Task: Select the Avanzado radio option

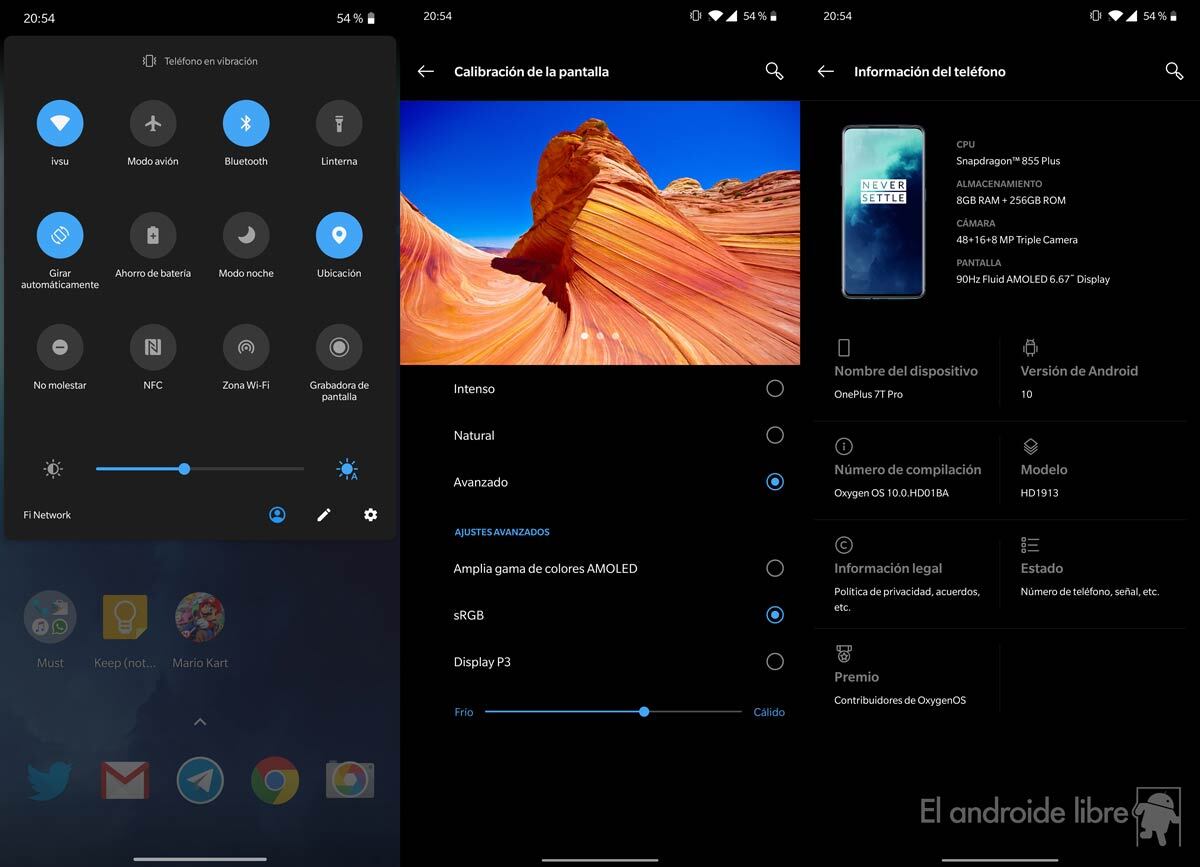Action: coord(775,482)
